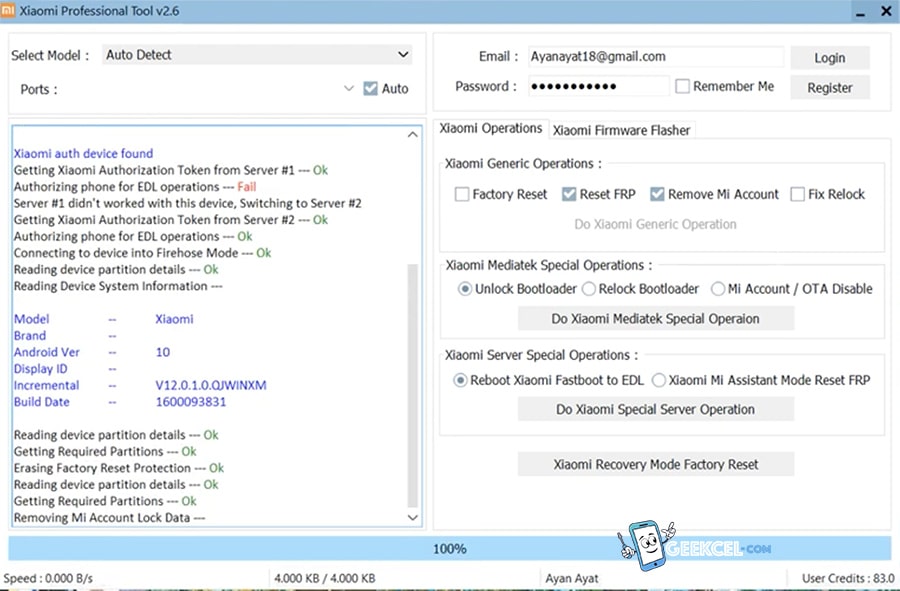Screen dimensions: 900x591
Task: Click Xiaomi Recovery Mode Factory Reset button
Action: 655,464
